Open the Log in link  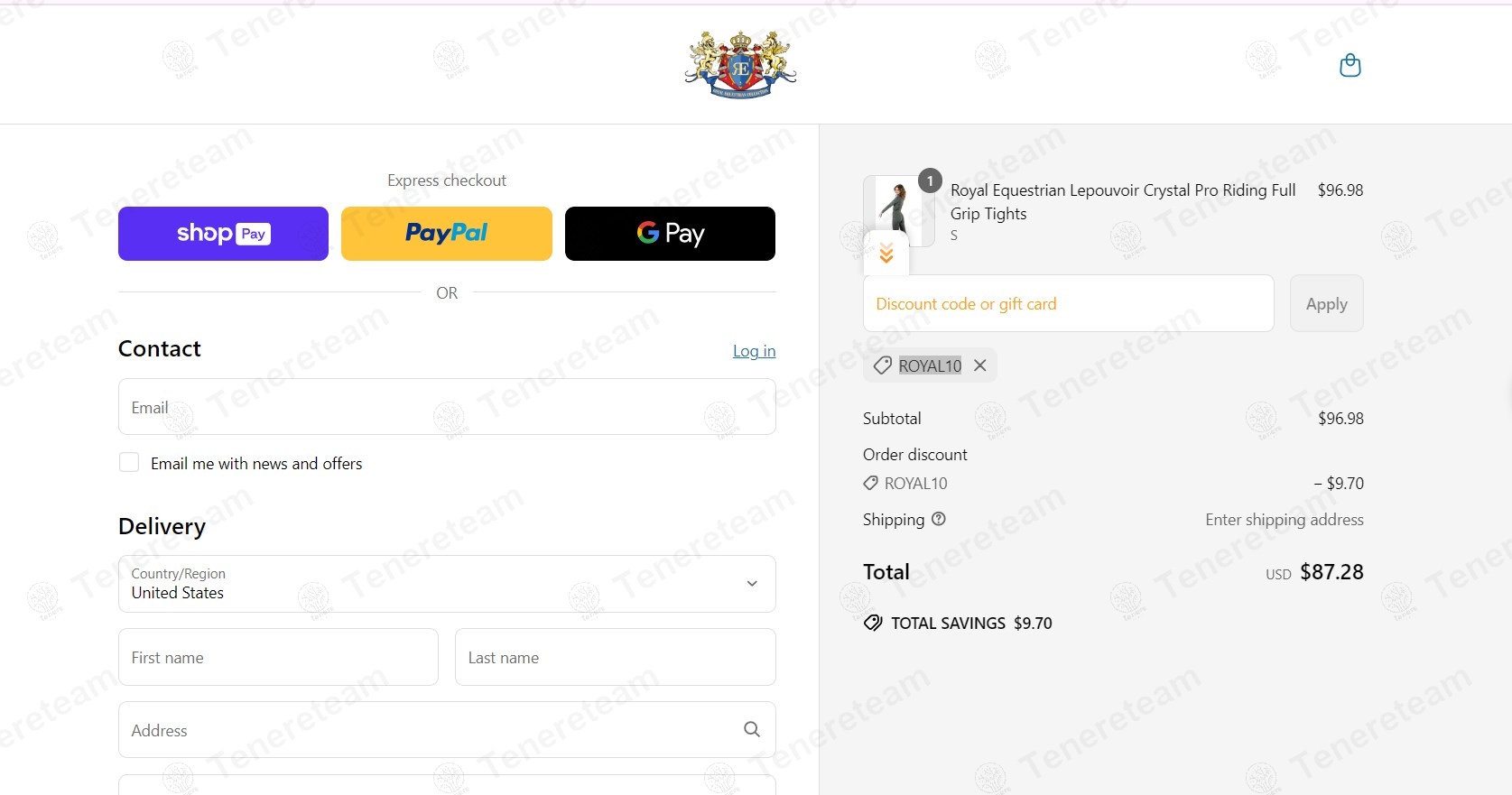point(754,351)
